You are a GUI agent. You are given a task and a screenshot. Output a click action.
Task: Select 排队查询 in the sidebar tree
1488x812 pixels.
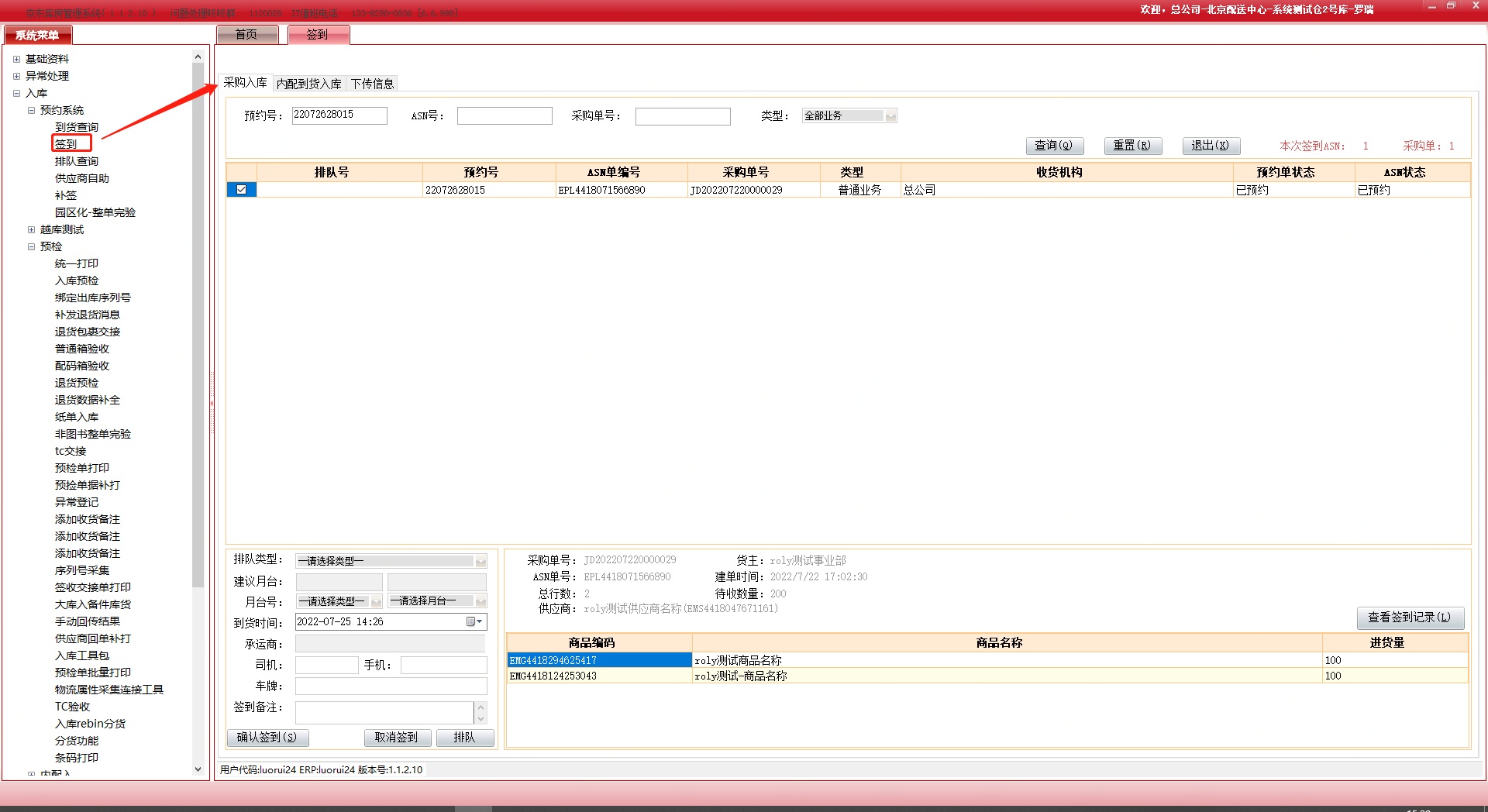point(77,161)
